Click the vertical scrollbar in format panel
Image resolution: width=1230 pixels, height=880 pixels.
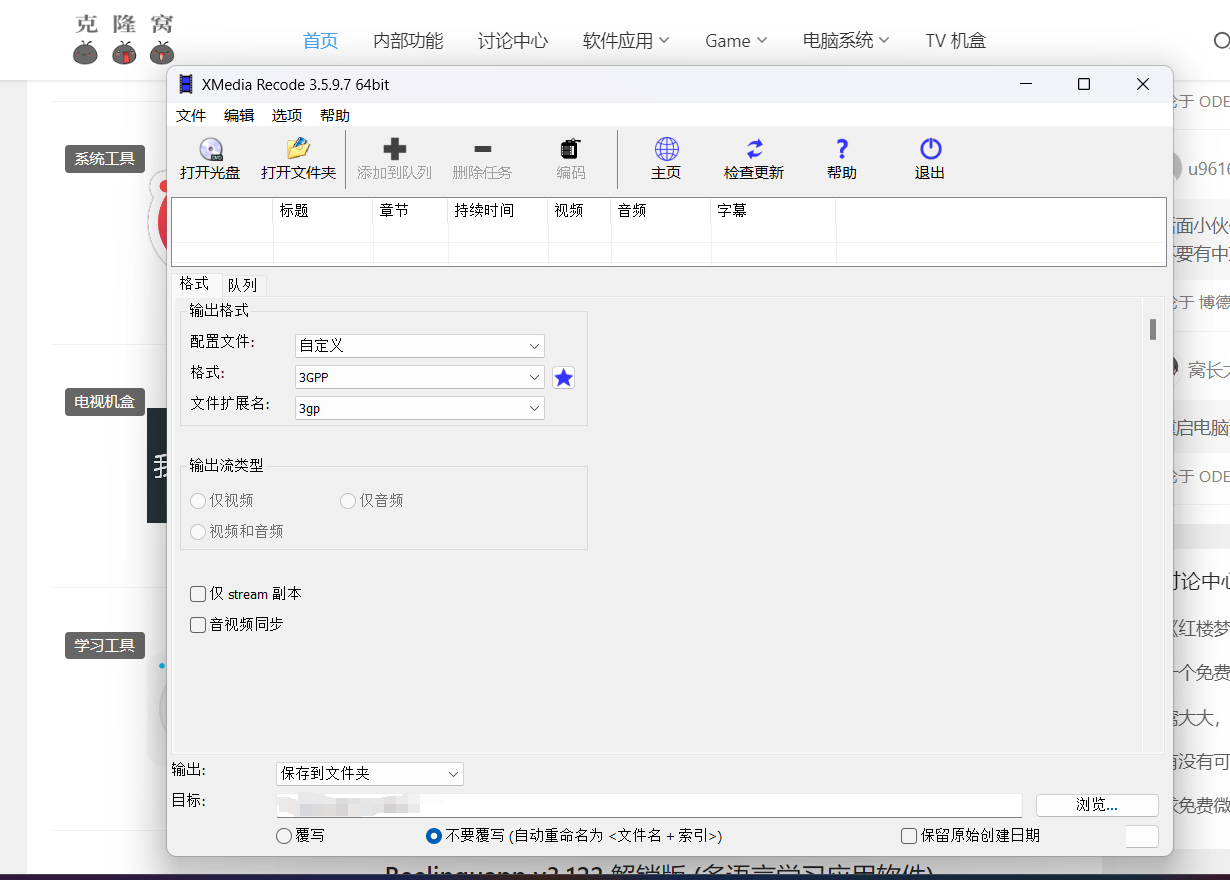tap(1153, 330)
